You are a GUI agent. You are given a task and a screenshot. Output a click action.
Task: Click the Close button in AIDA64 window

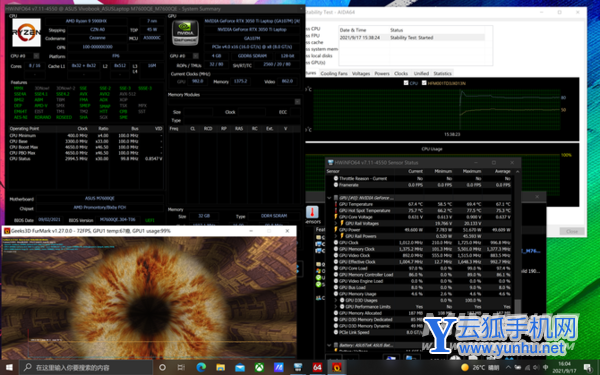click(572, 231)
